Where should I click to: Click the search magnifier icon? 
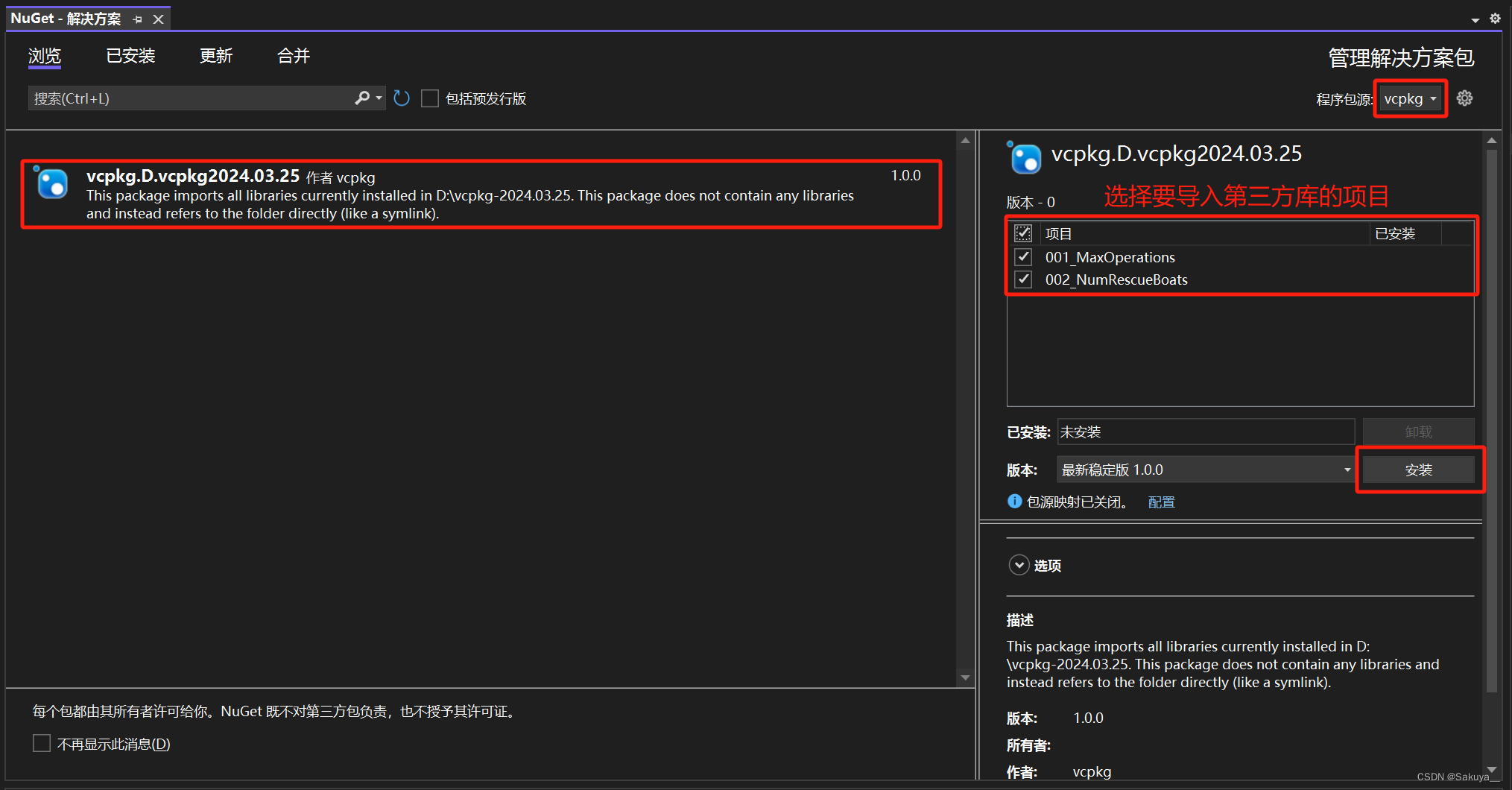[x=362, y=98]
